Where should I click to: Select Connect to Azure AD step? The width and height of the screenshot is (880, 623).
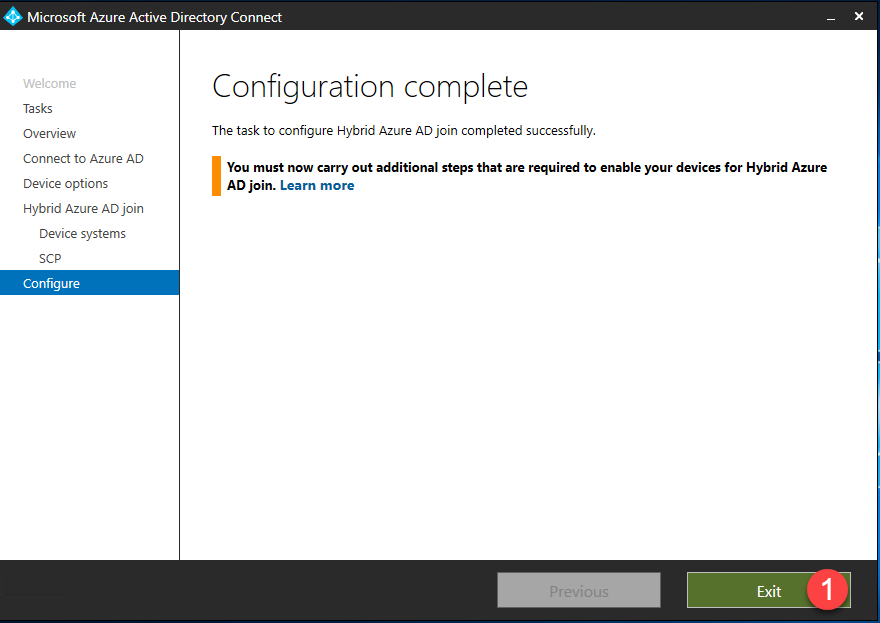pyautogui.click(x=83, y=159)
